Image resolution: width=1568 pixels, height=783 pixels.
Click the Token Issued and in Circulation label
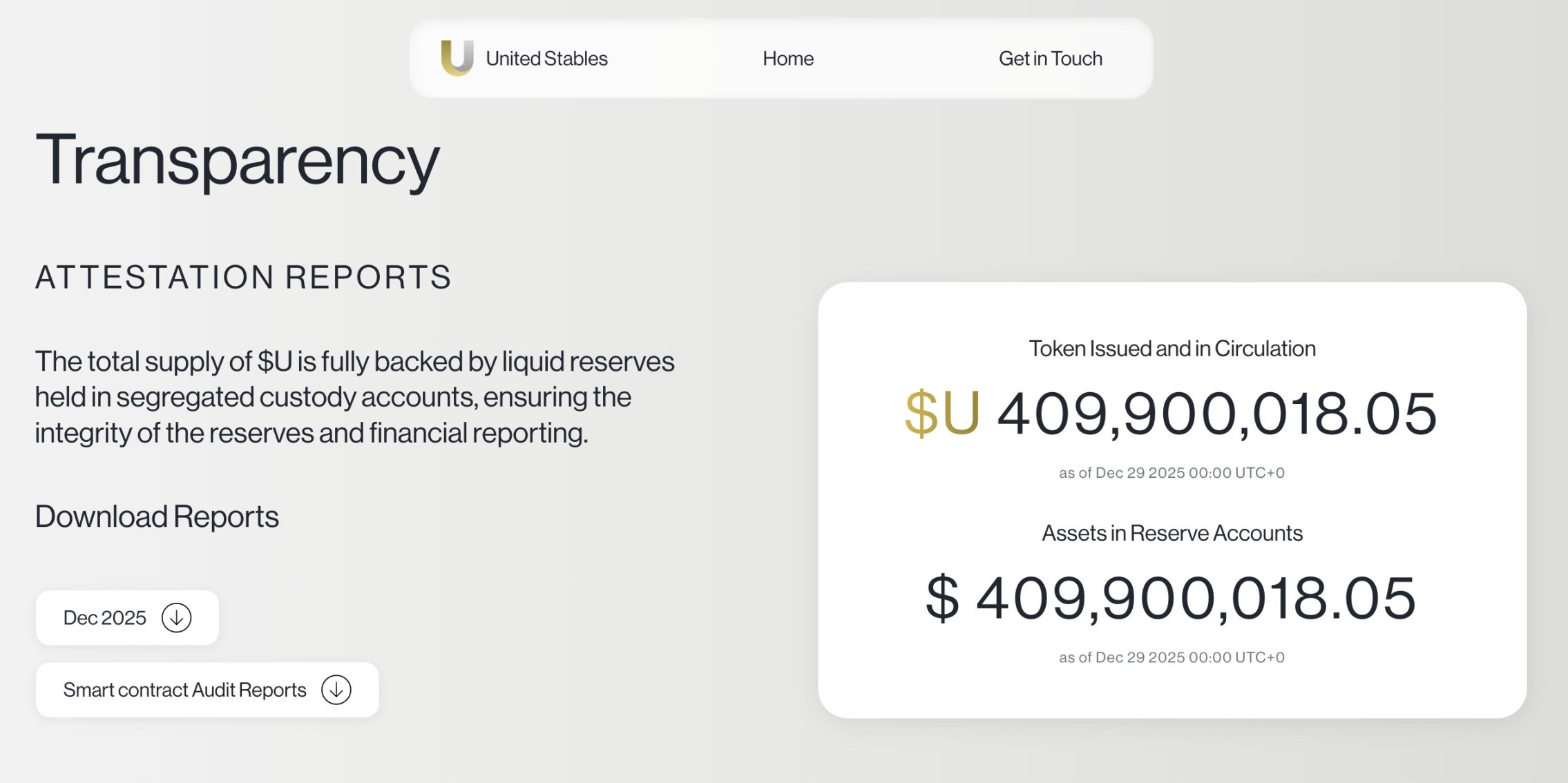pos(1172,349)
